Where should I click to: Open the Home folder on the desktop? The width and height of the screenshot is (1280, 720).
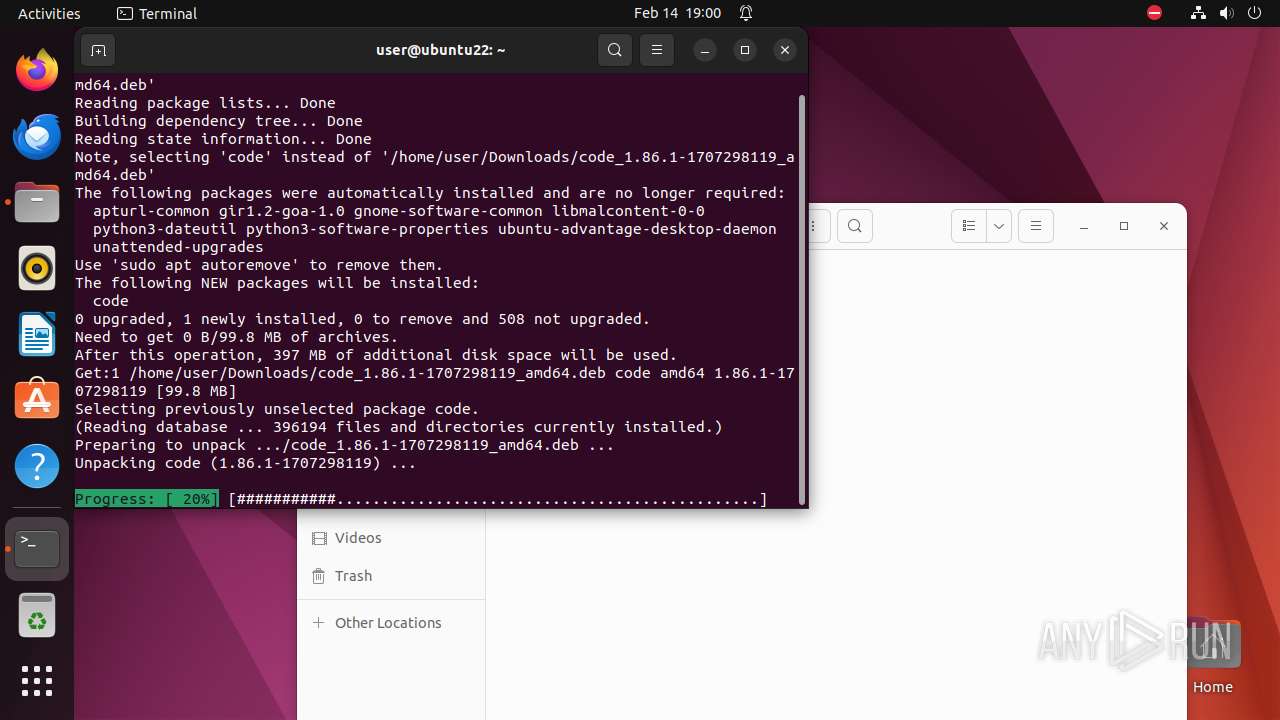coord(1212,656)
